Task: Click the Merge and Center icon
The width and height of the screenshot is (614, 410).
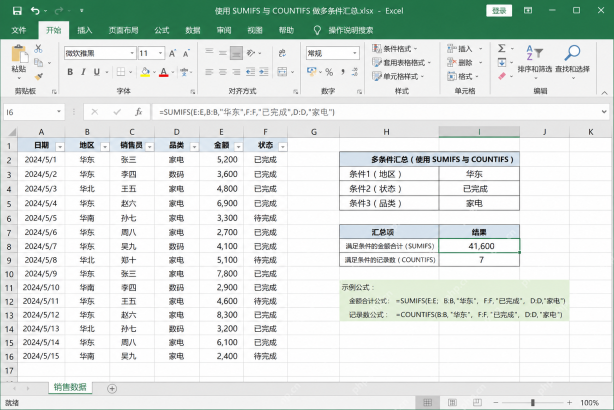Action: coord(282,72)
